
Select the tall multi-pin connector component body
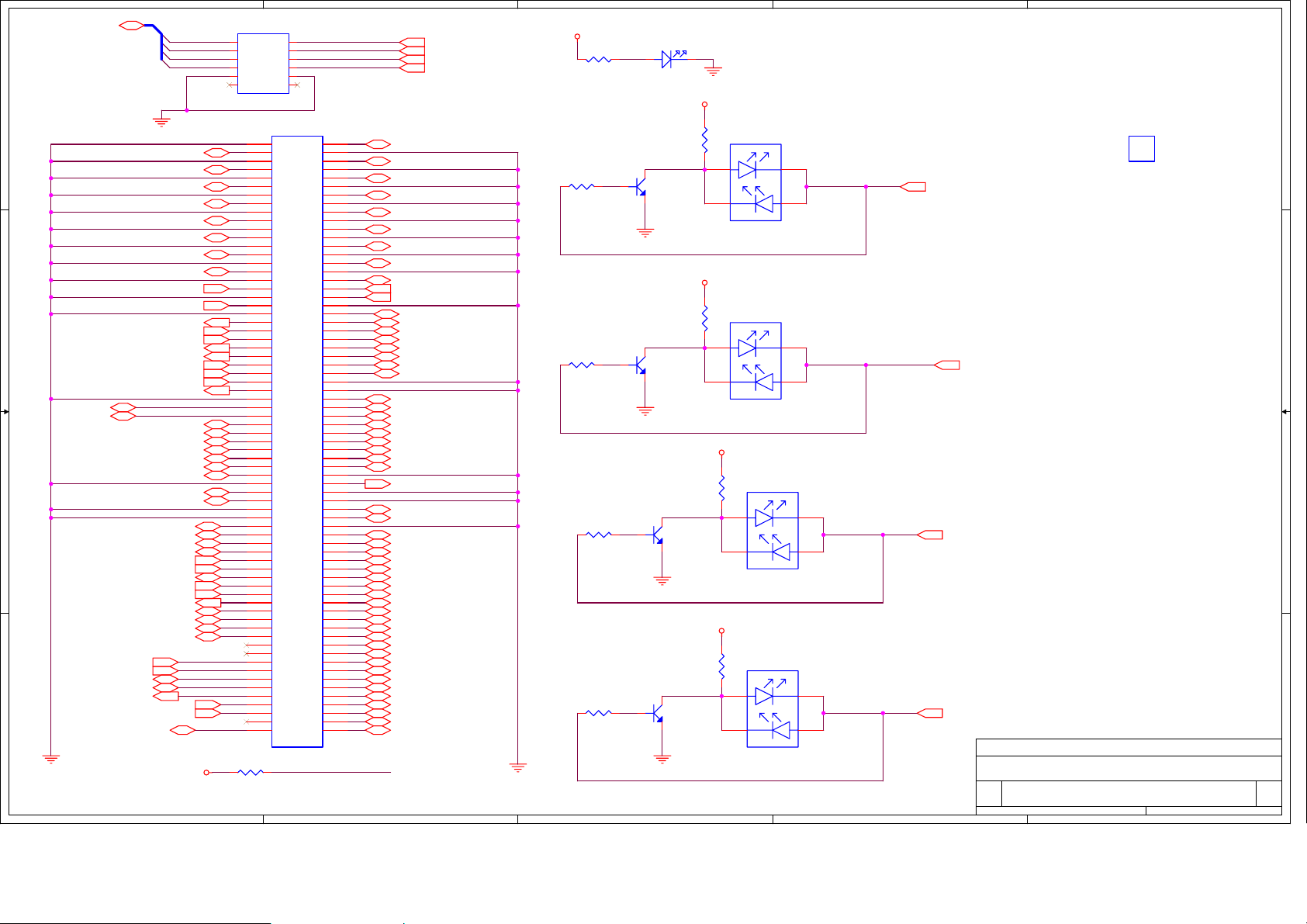point(297,441)
